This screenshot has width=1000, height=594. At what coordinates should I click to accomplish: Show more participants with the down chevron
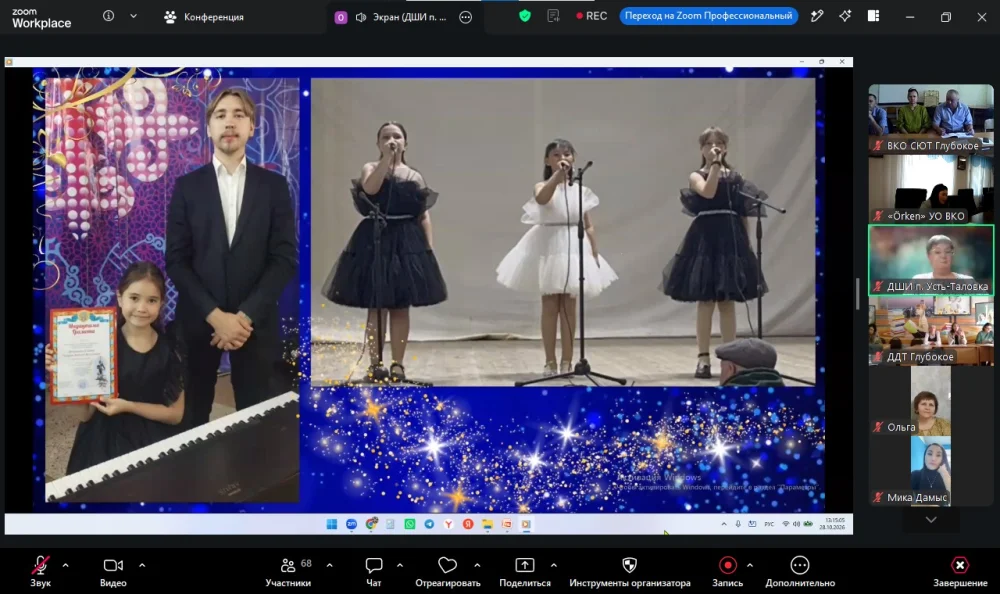point(931,520)
